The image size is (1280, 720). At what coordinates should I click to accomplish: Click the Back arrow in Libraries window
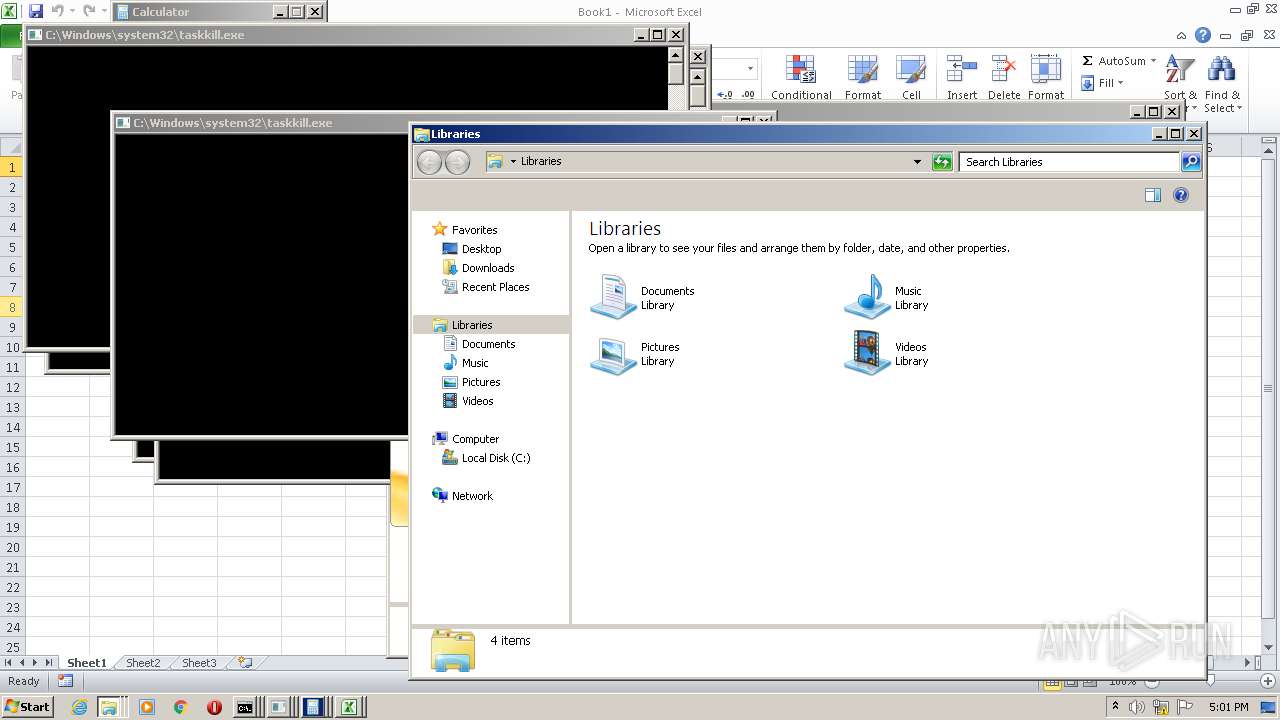coord(429,162)
